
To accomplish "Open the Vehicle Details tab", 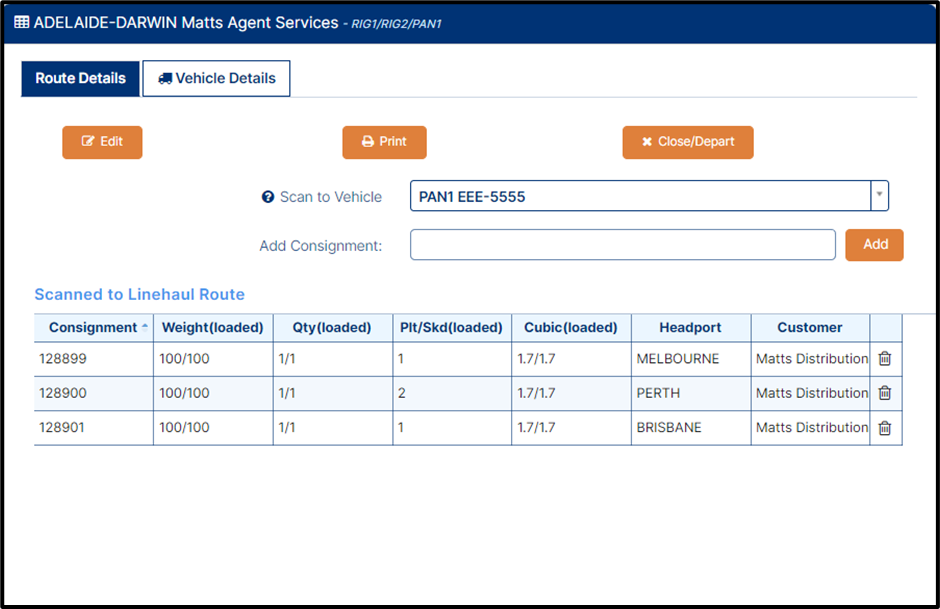I will pos(216,79).
